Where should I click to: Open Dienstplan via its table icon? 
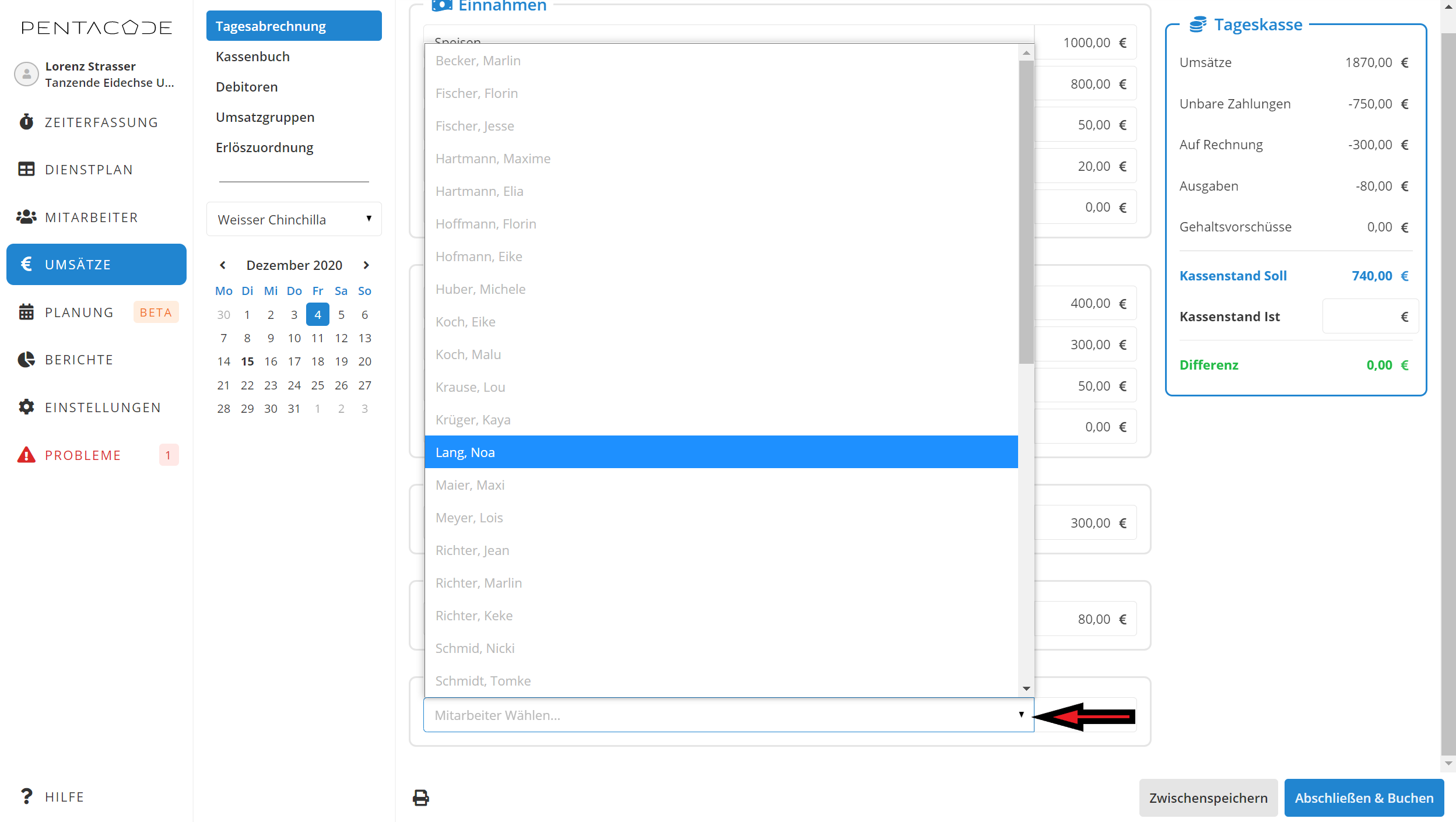(26, 170)
